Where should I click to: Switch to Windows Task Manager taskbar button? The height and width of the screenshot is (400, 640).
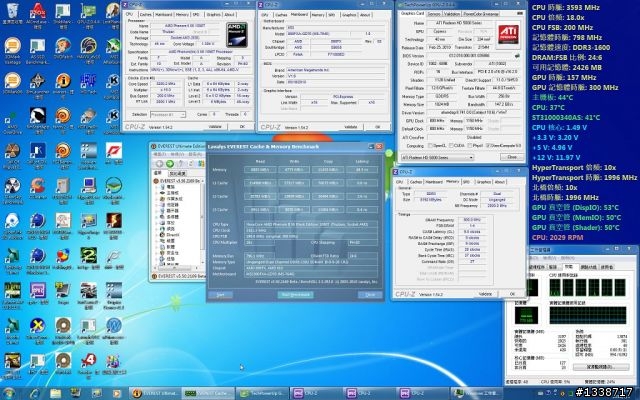point(476,393)
